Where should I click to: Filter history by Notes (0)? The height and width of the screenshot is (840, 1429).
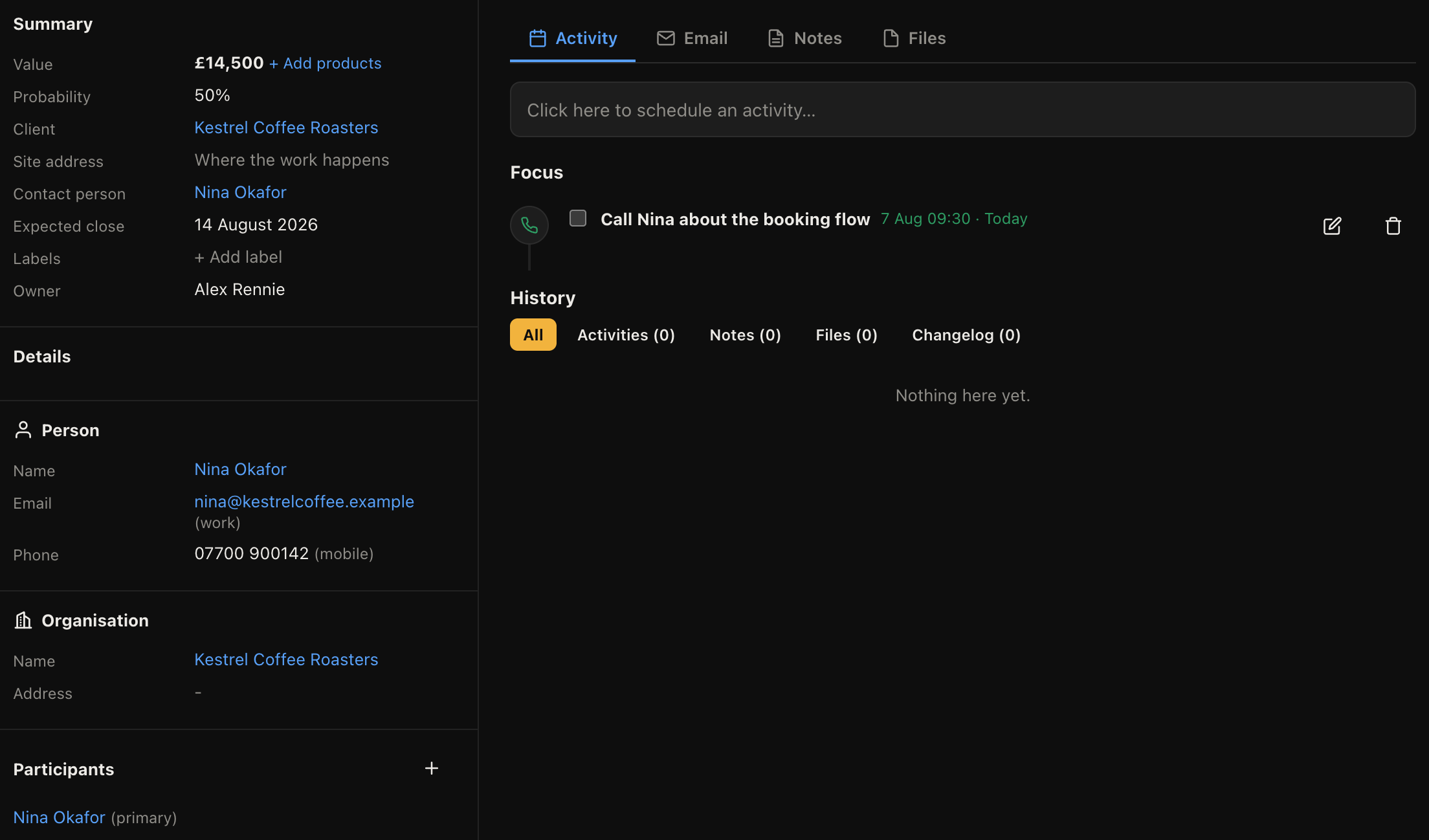[745, 335]
